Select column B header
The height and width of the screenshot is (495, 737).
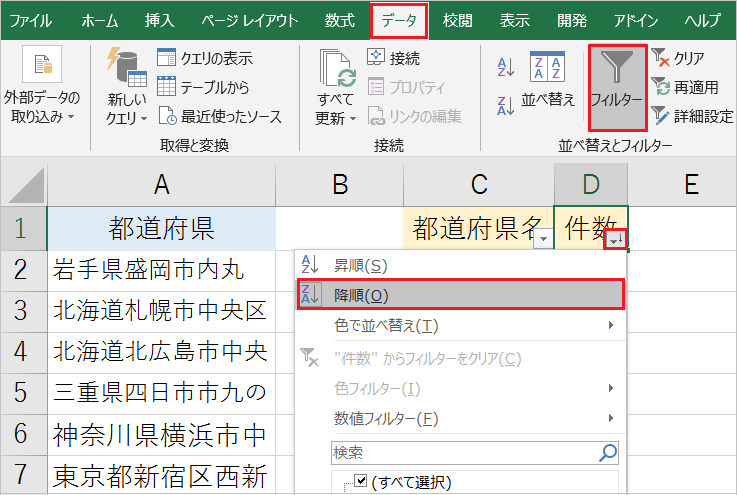point(339,185)
